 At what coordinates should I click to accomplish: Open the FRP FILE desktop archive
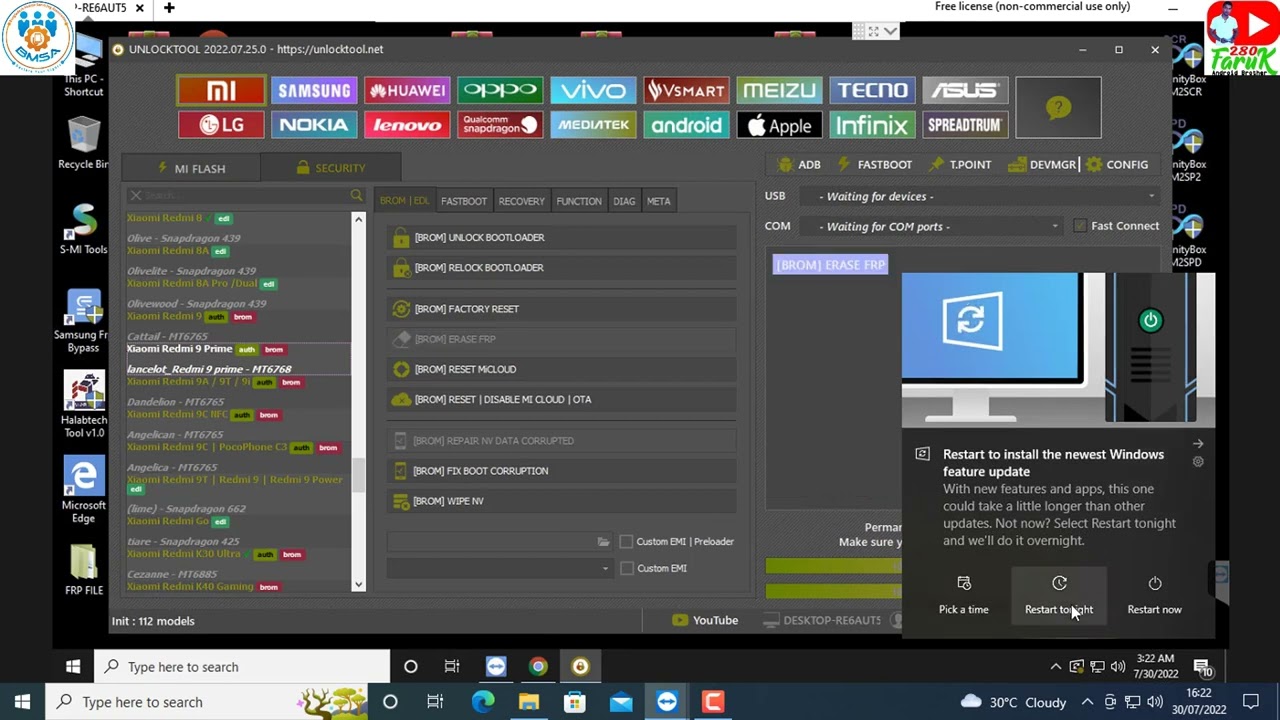coord(84,570)
